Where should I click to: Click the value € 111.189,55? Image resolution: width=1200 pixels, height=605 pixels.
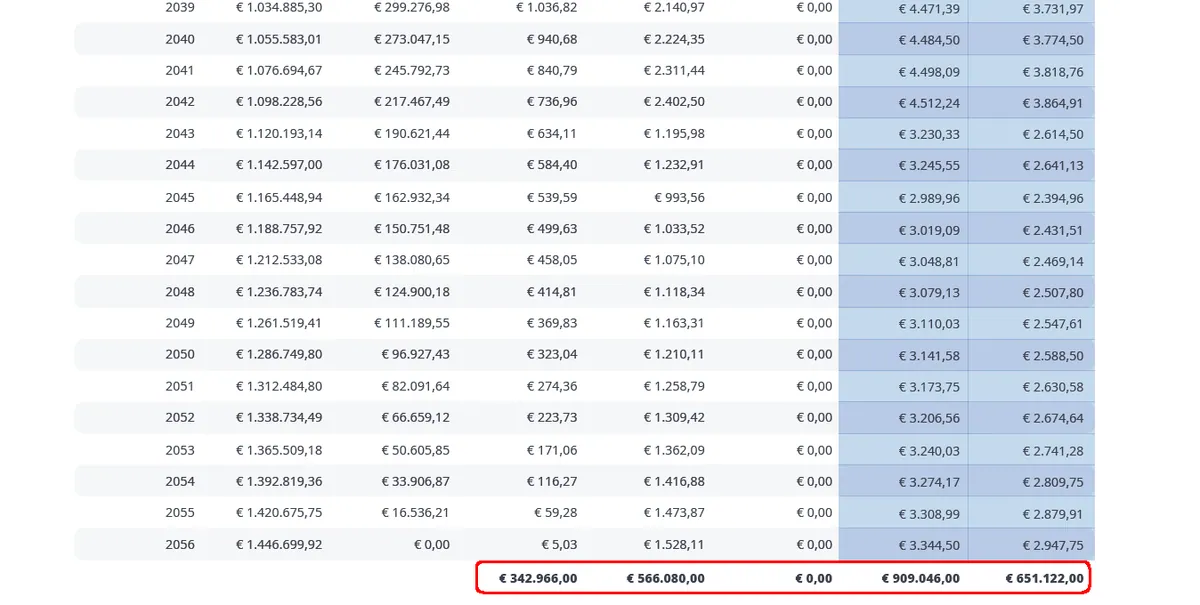412,323
